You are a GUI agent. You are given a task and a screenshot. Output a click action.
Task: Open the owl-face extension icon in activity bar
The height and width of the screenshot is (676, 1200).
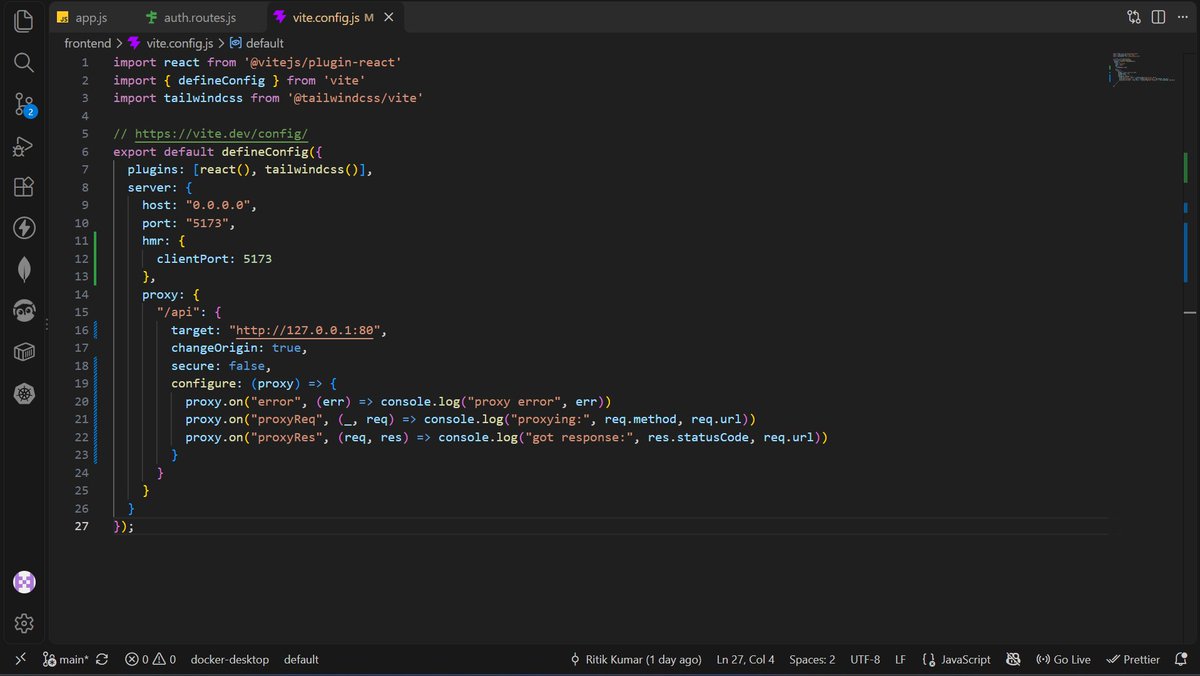click(x=24, y=311)
